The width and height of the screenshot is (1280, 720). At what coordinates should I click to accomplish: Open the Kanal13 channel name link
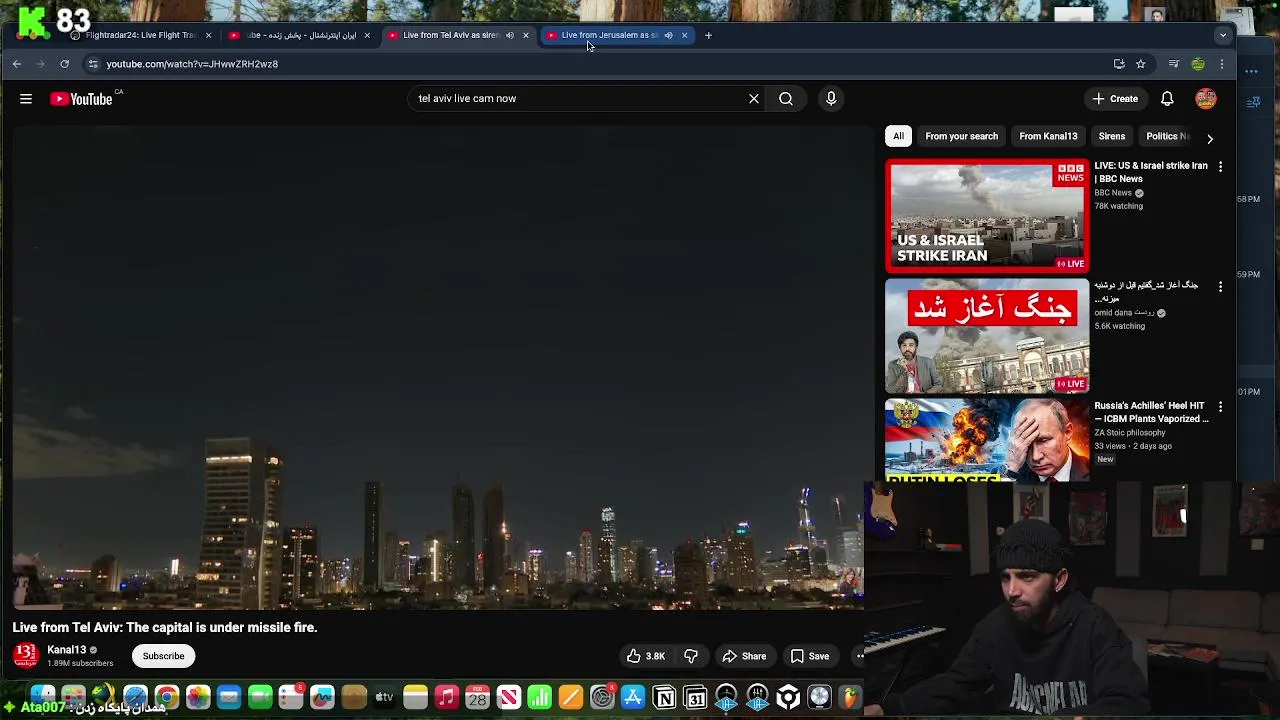(x=67, y=650)
